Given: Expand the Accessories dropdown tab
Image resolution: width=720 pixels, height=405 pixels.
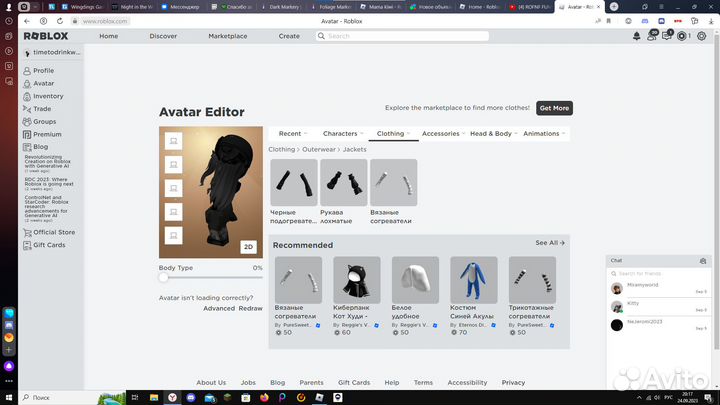Looking at the screenshot, I should pos(443,133).
